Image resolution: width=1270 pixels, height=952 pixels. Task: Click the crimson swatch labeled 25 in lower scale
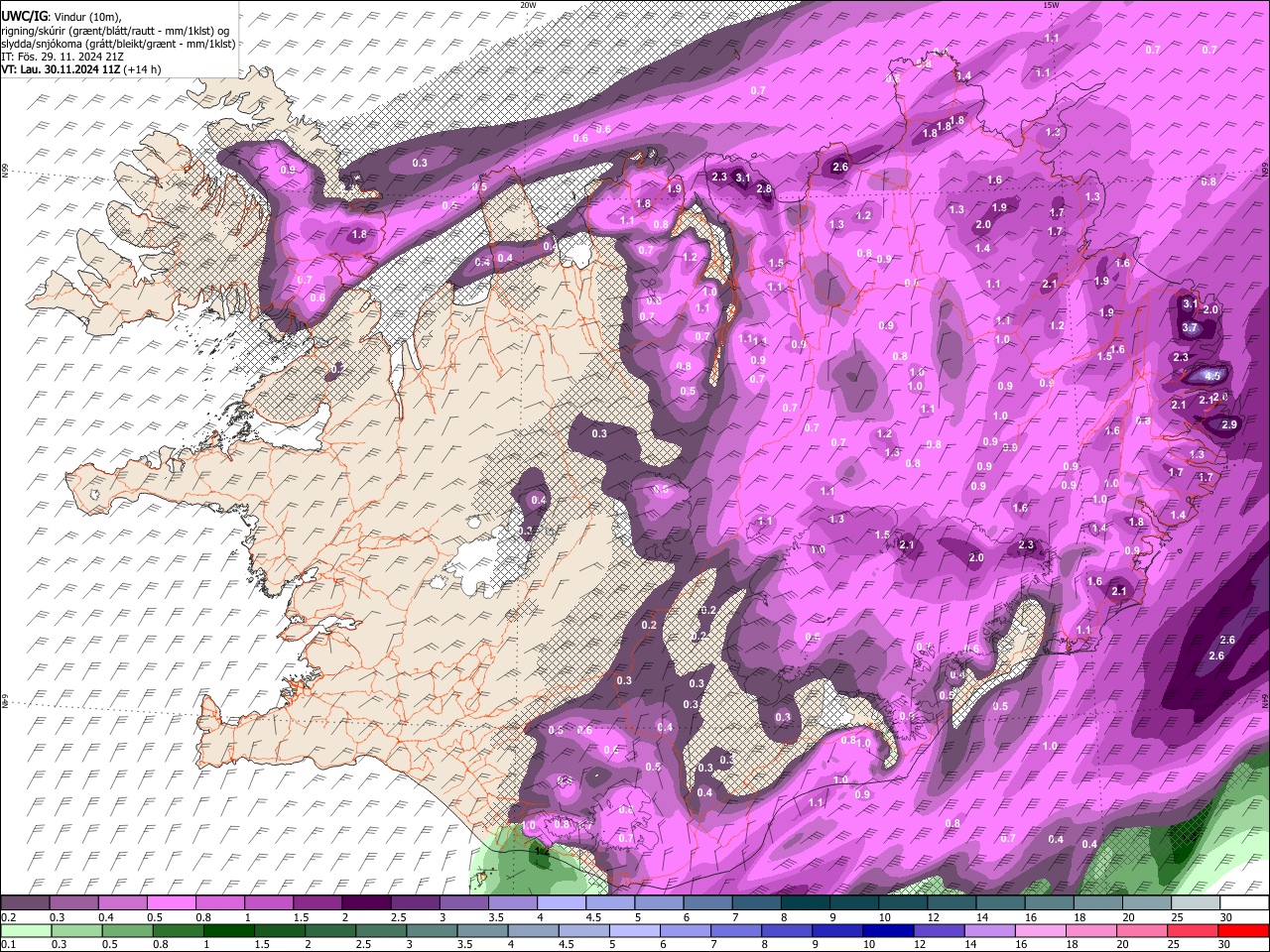pyautogui.click(x=1191, y=930)
